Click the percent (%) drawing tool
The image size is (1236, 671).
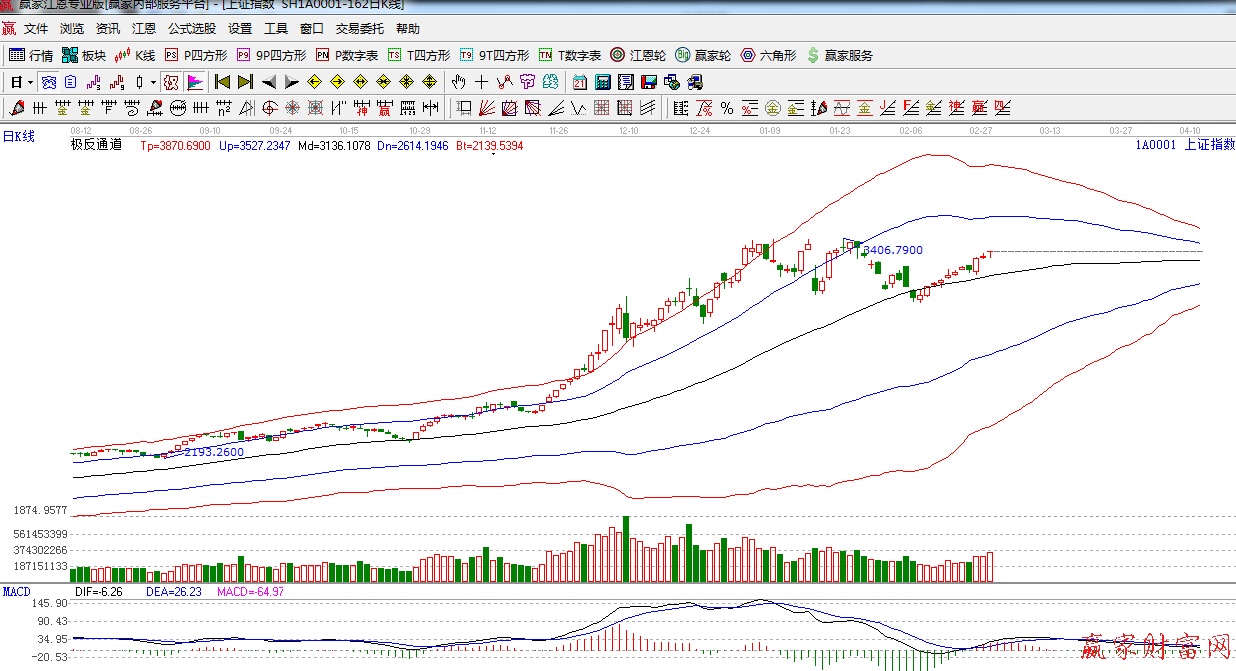click(726, 108)
